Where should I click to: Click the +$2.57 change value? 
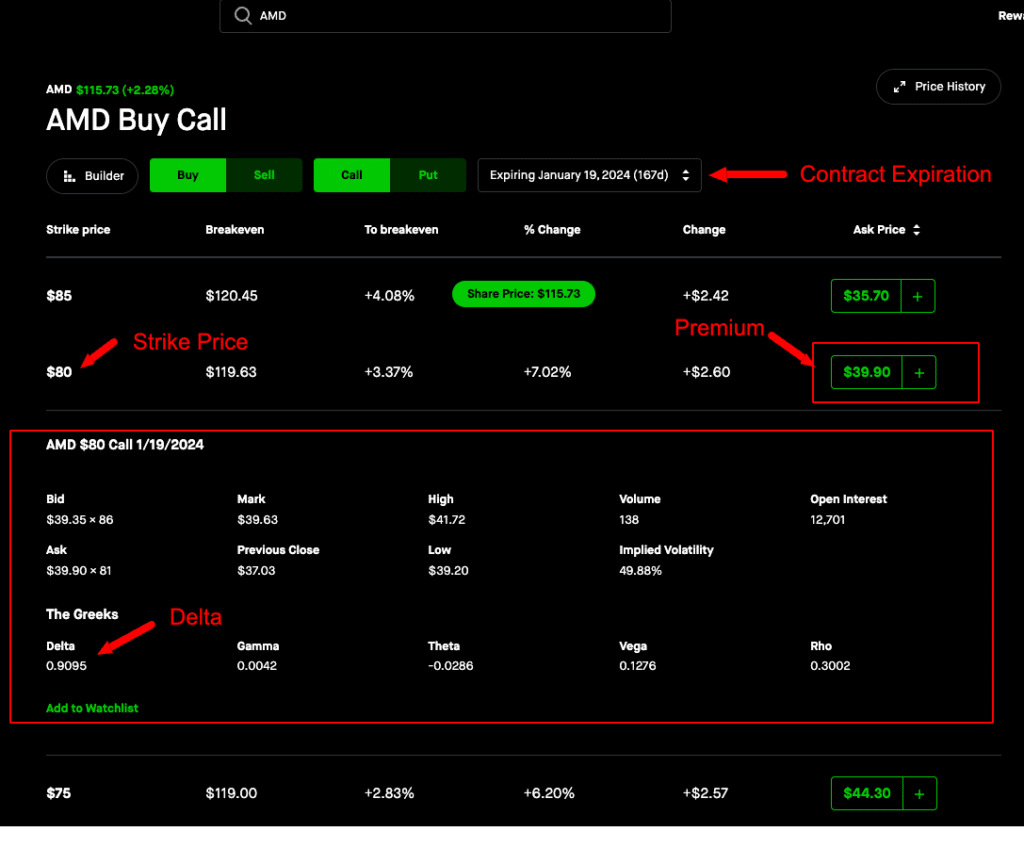pyautogui.click(x=705, y=793)
